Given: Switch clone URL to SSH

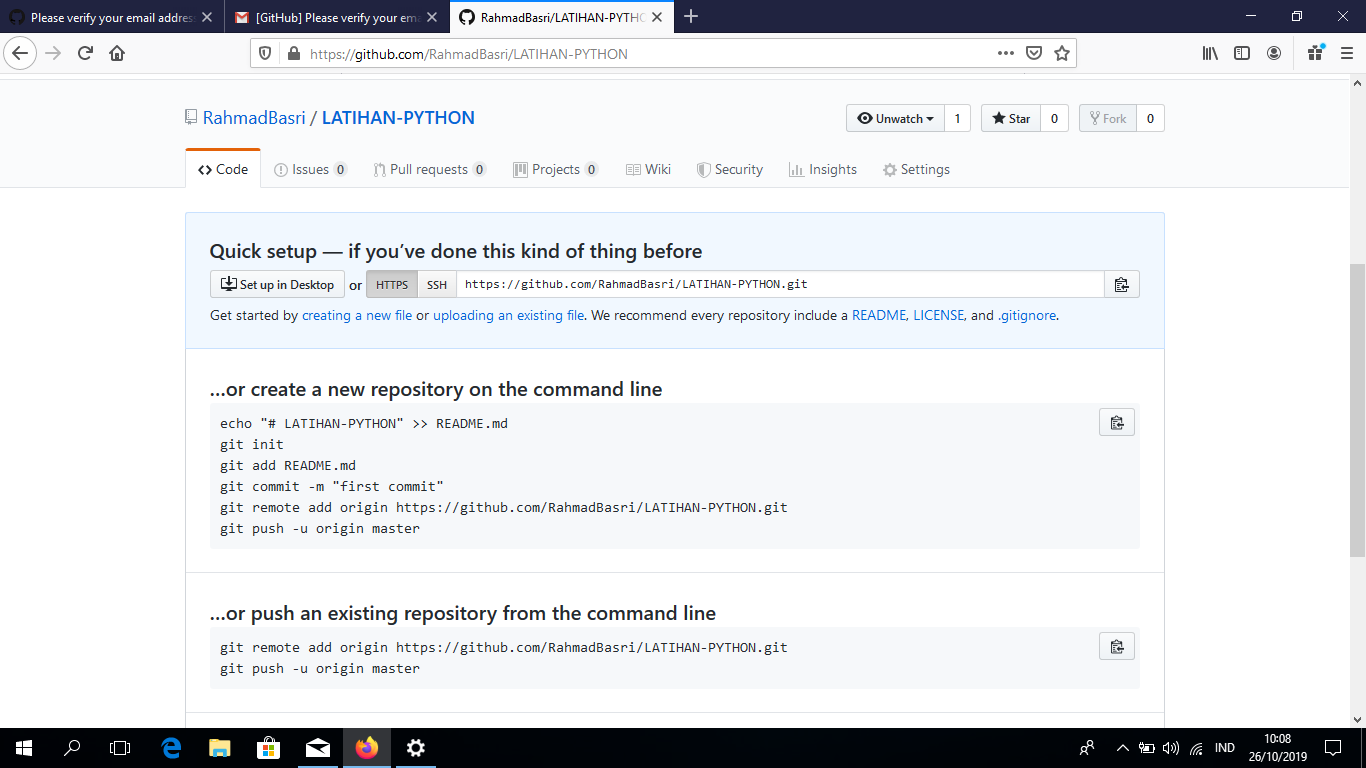Looking at the screenshot, I should point(436,284).
